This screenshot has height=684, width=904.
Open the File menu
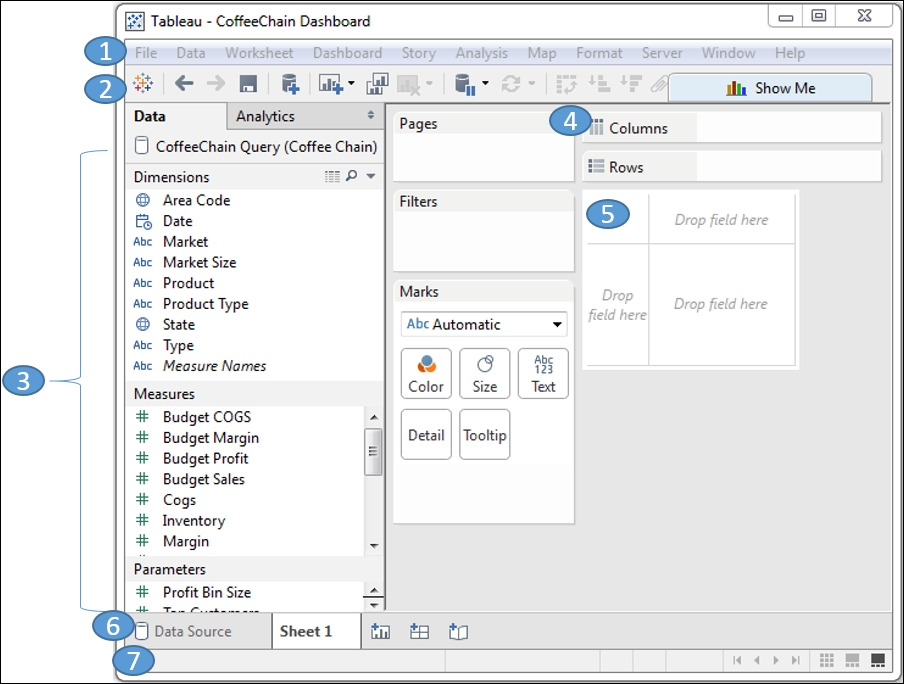[x=146, y=53]
